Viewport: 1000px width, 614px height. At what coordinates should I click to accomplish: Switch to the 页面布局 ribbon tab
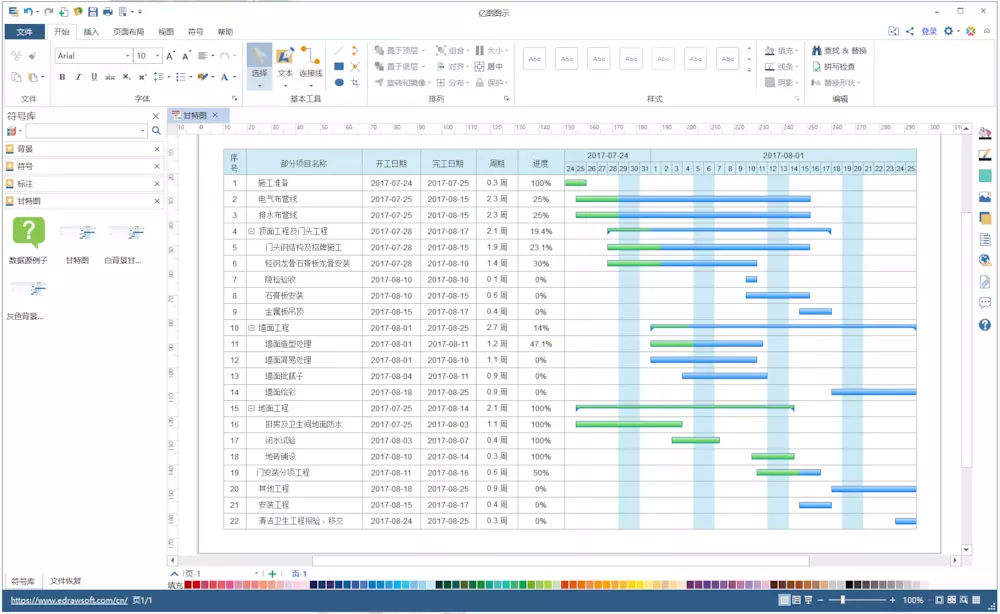[128, 32]
